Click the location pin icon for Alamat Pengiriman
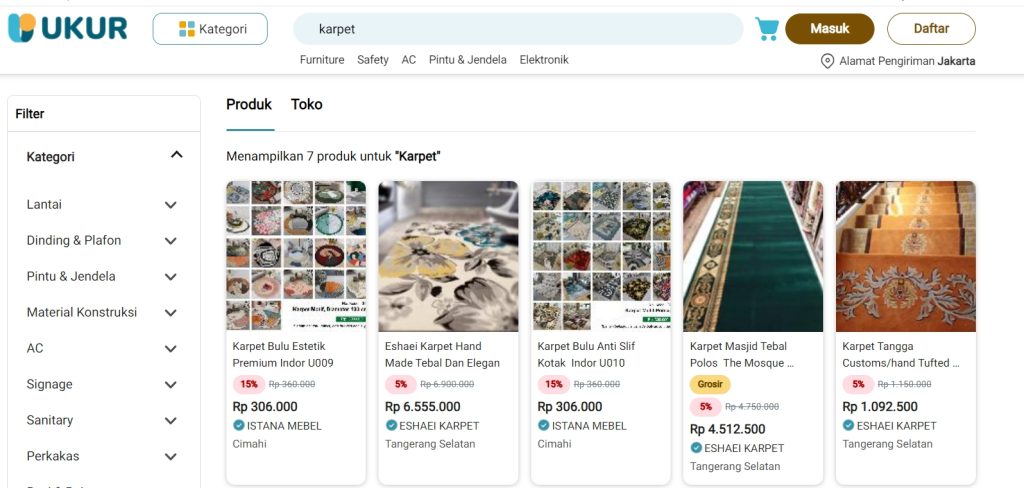Screen dimensions: 1024x488 coord(827,61)
